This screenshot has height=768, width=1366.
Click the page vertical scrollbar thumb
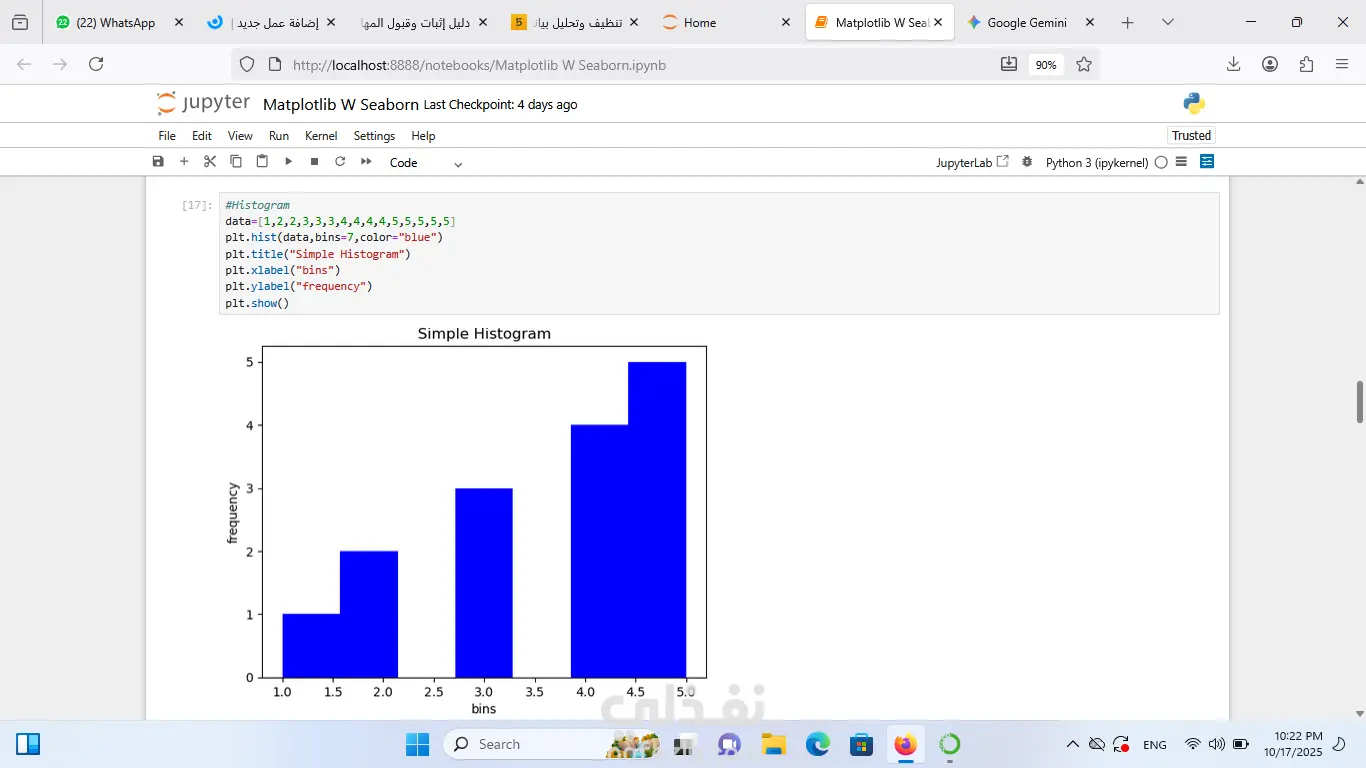pyautogui.click(x=1360, y=401)
